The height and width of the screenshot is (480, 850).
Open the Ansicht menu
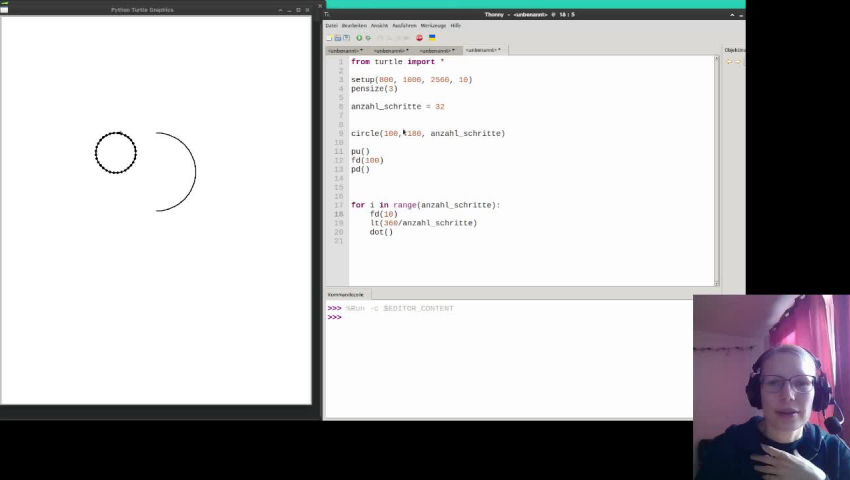pos(379,26)
